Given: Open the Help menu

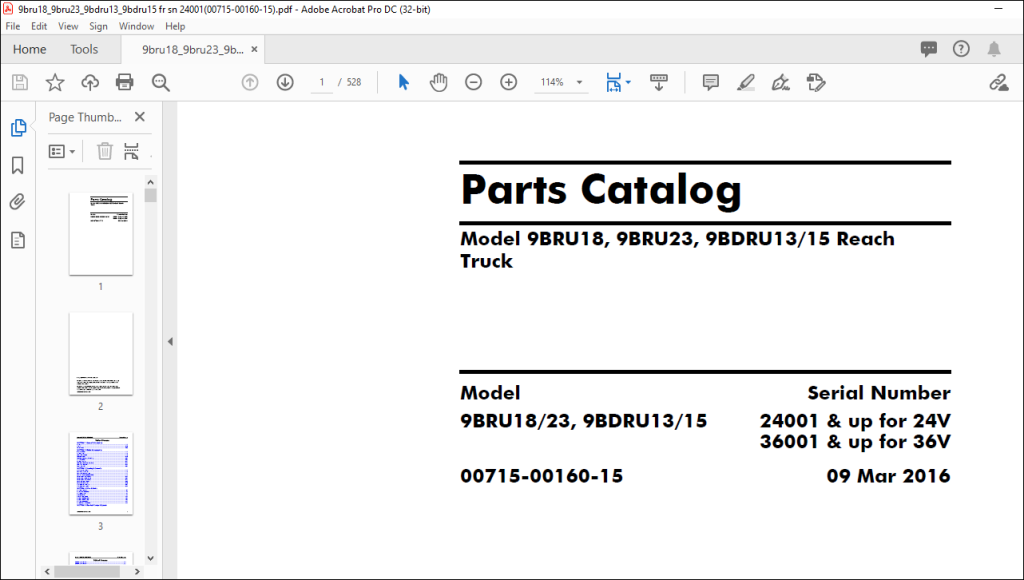Looking at the screenshot, I should click(x=175, y=26).
